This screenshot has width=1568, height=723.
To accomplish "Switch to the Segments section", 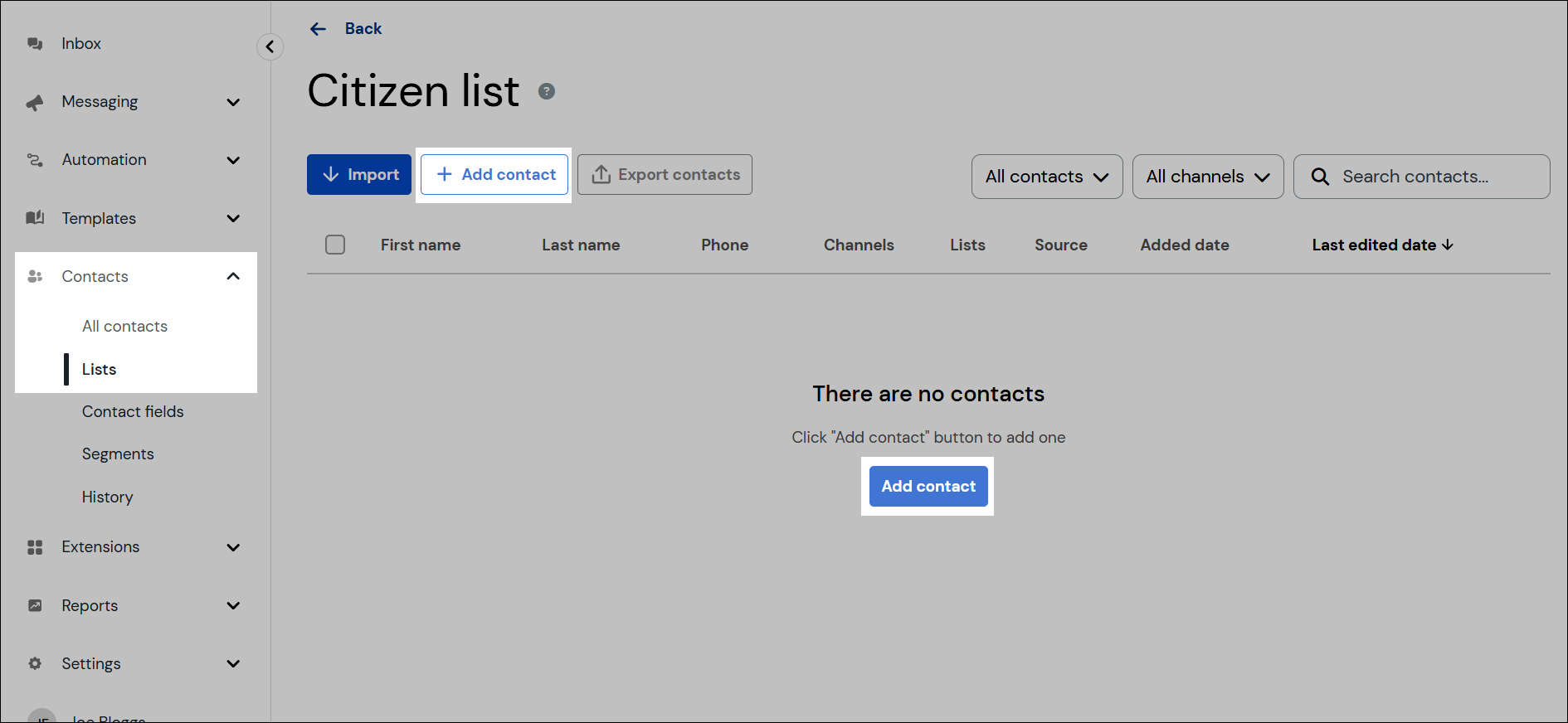I will 118,454.
